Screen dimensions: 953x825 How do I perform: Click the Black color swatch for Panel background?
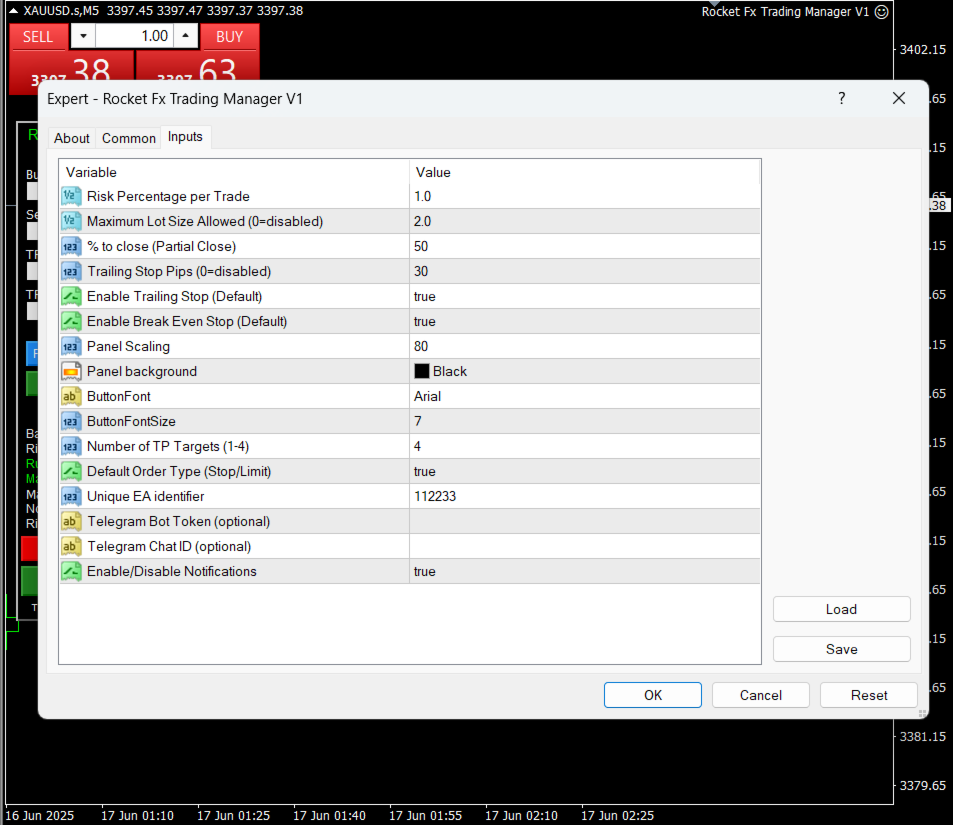click(x=422, y=371)
